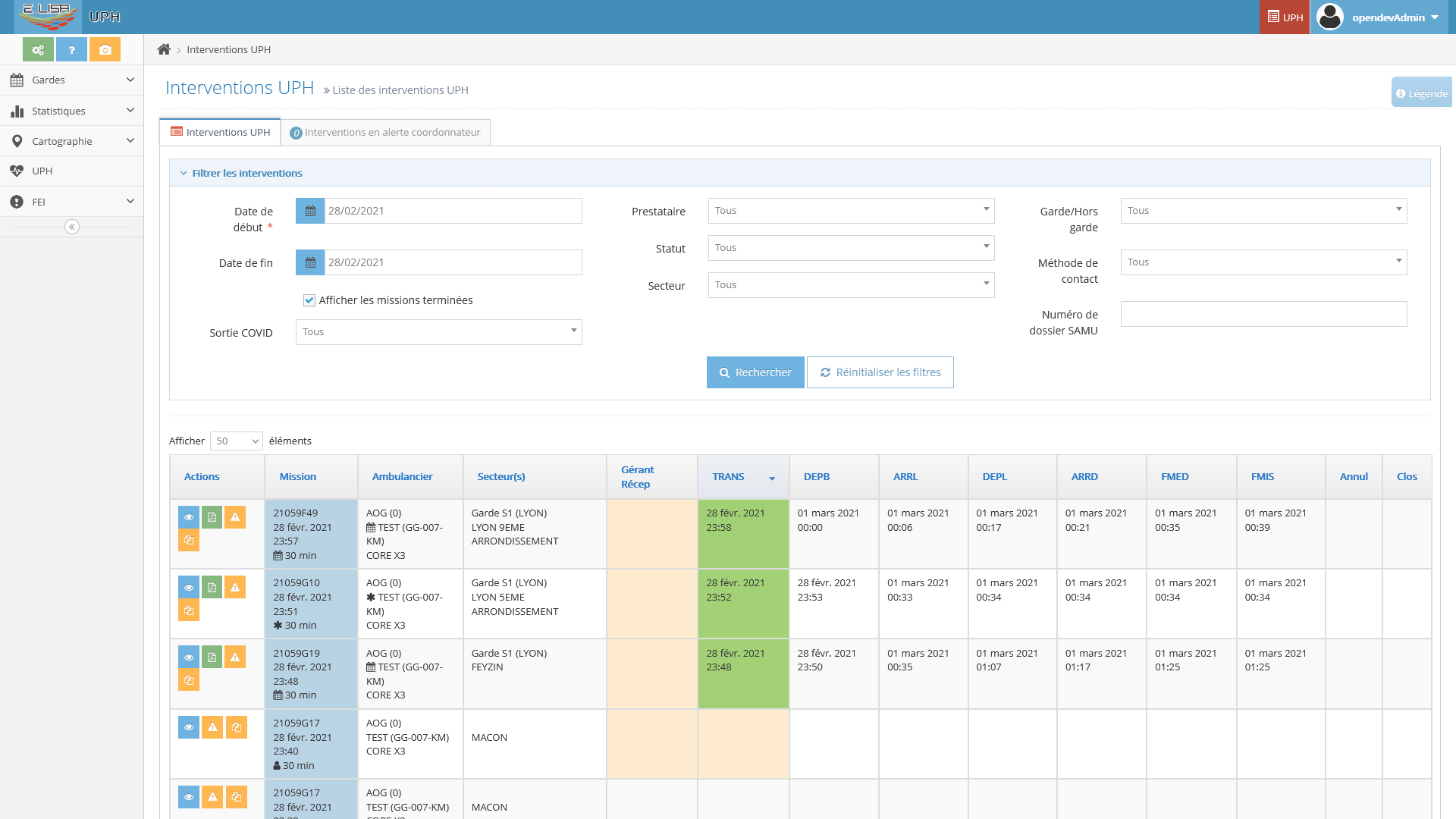This screenshot has width=1456, height=819.
Task: Click the orange camera screenshot icon
Action: [x=105, y=50]
